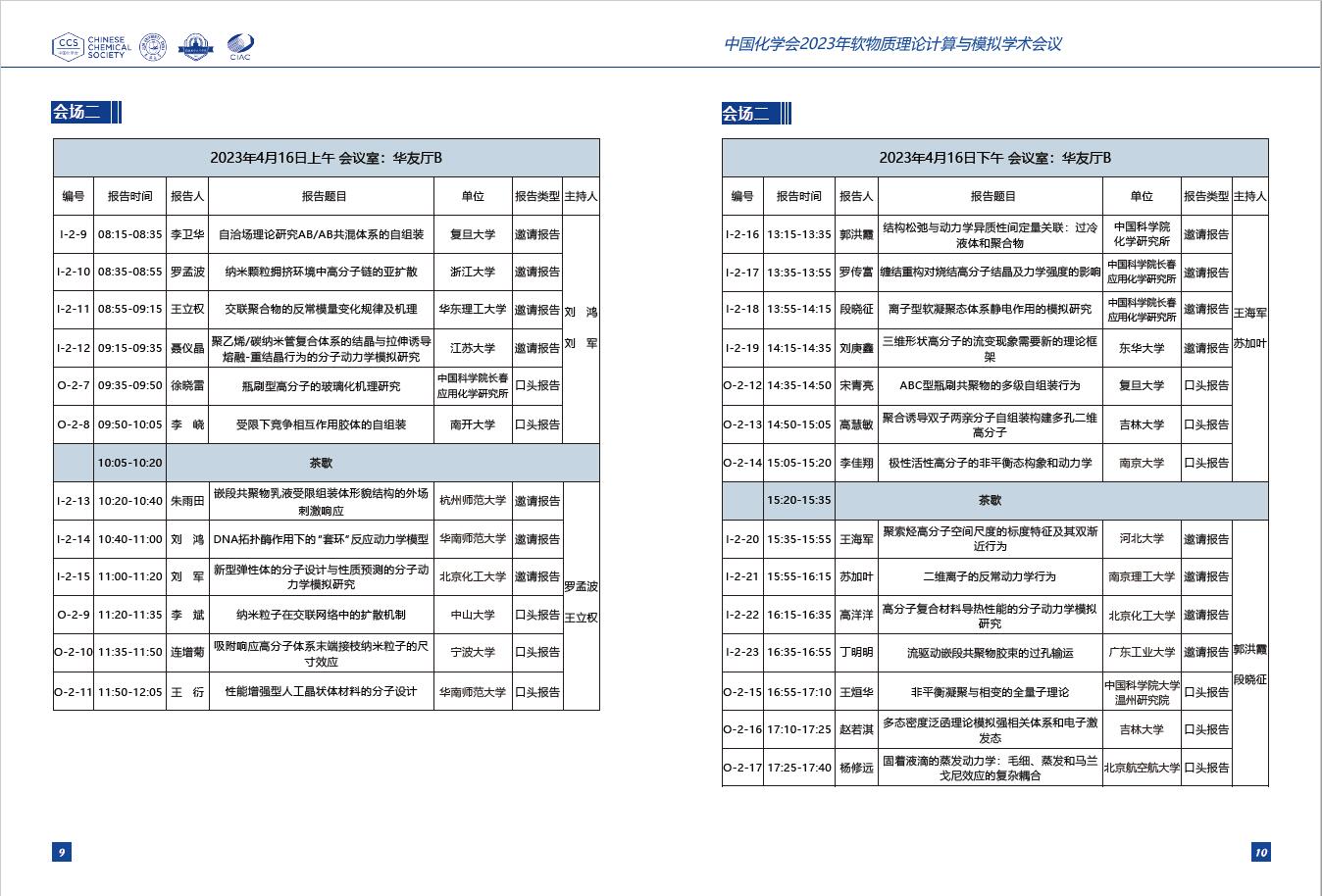Click the CIAC logo
Image resolution: width=1322 pixels, height=896 pixels.
pos(239,46)
